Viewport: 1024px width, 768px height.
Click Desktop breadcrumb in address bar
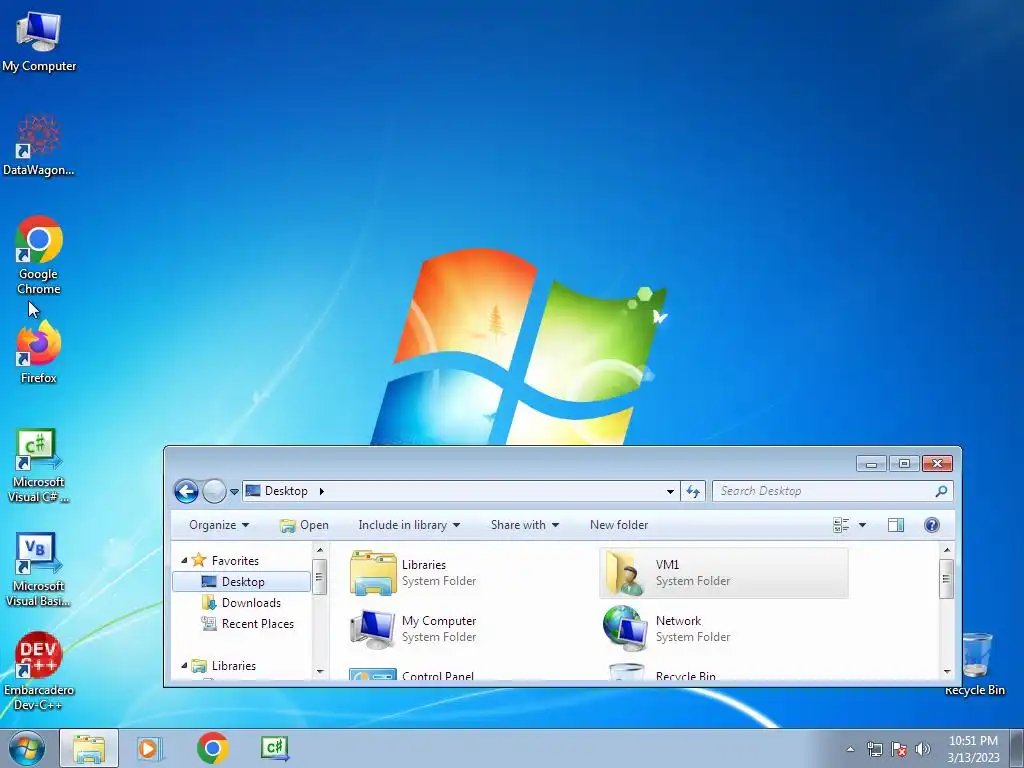(286, 491)
